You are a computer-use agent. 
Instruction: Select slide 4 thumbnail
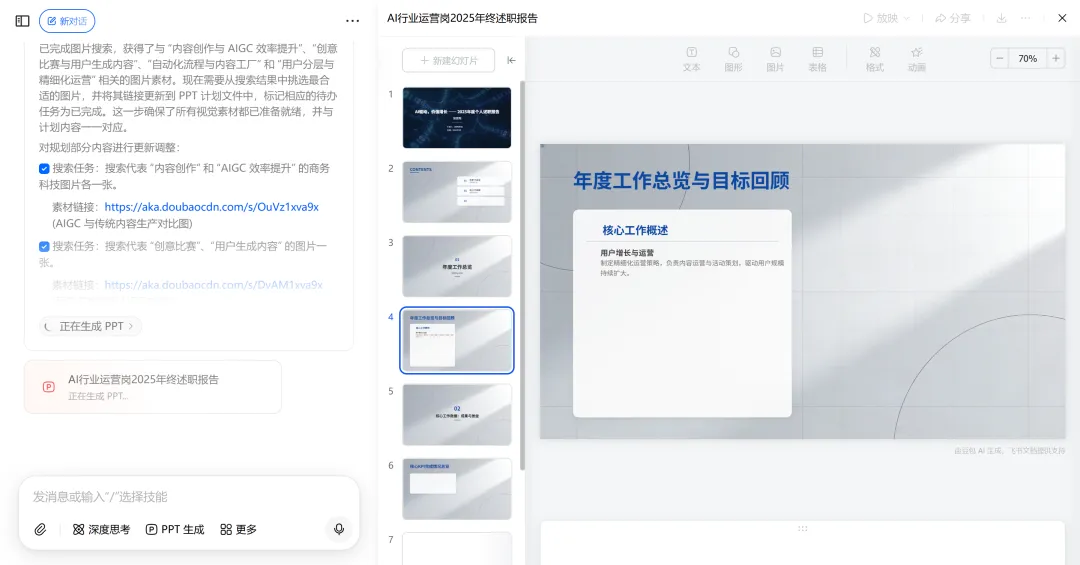457,340
